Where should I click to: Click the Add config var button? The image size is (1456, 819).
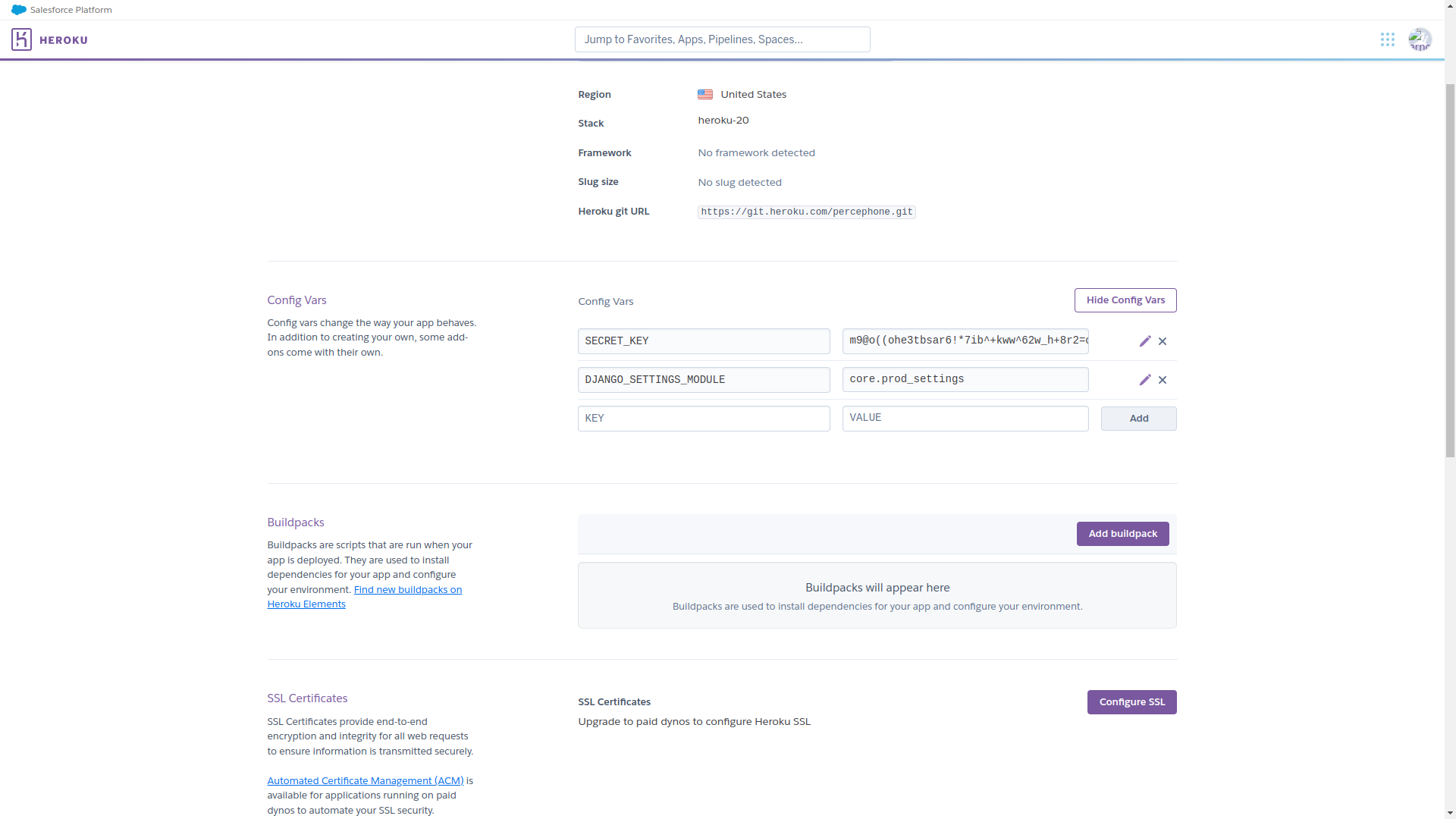(1137, 419)
